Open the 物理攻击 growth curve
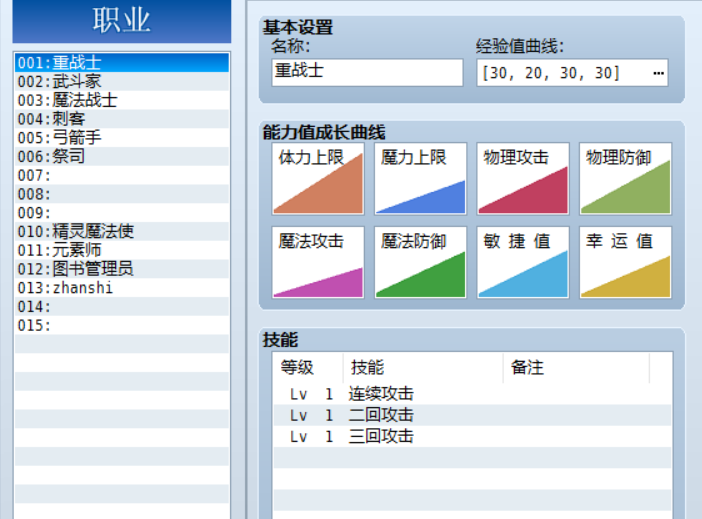 point(523,179)
